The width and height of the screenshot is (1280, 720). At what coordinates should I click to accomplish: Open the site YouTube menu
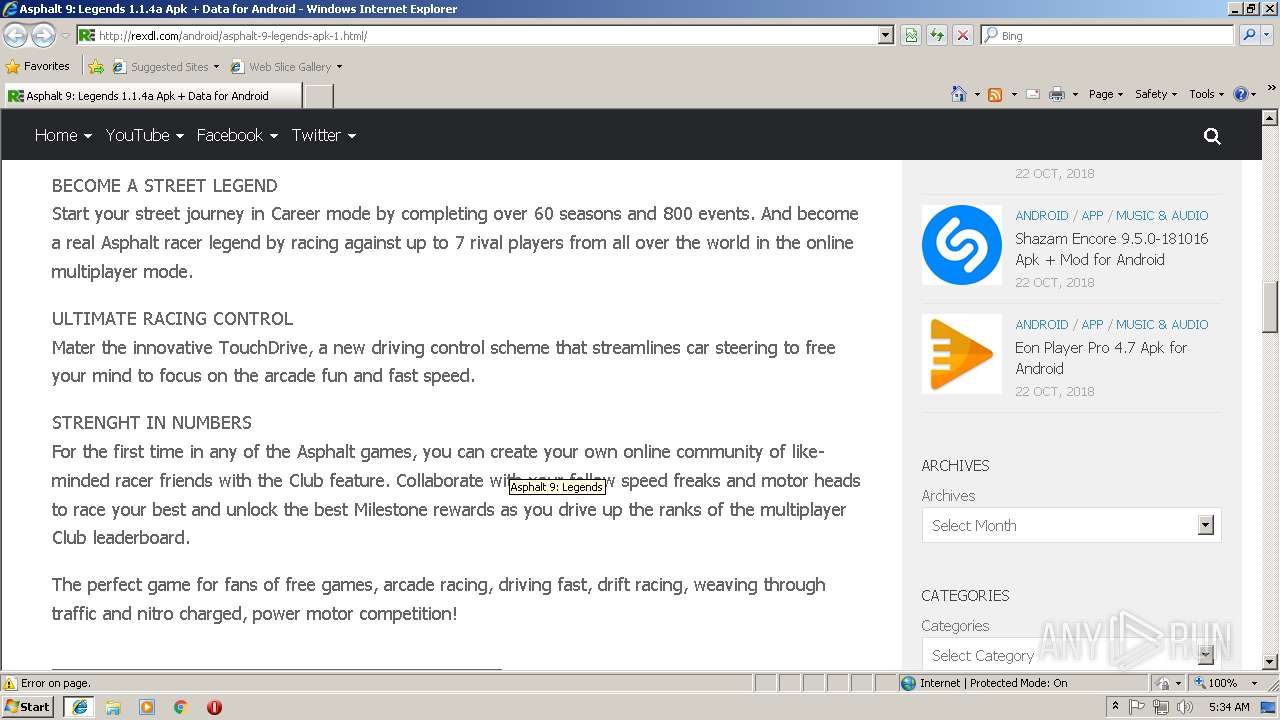[x=144, y=135]
